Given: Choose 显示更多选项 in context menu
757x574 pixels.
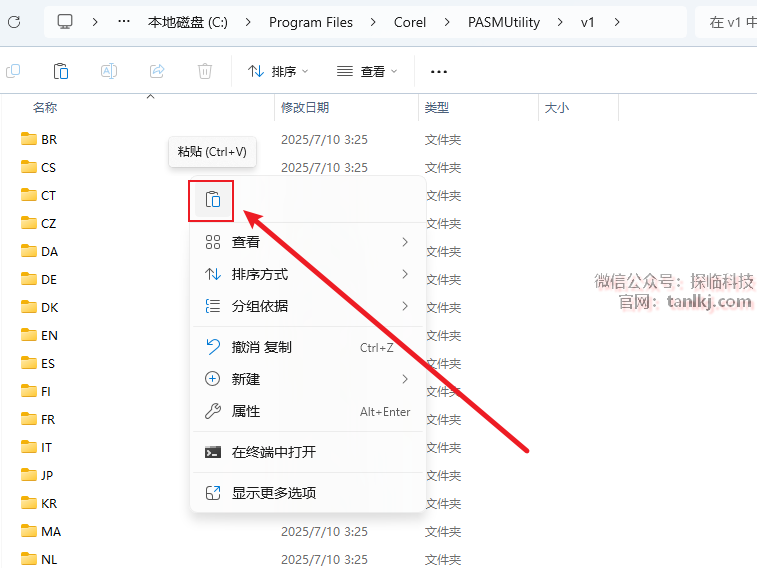Looking at the screenshot, I should pos(308,493).
